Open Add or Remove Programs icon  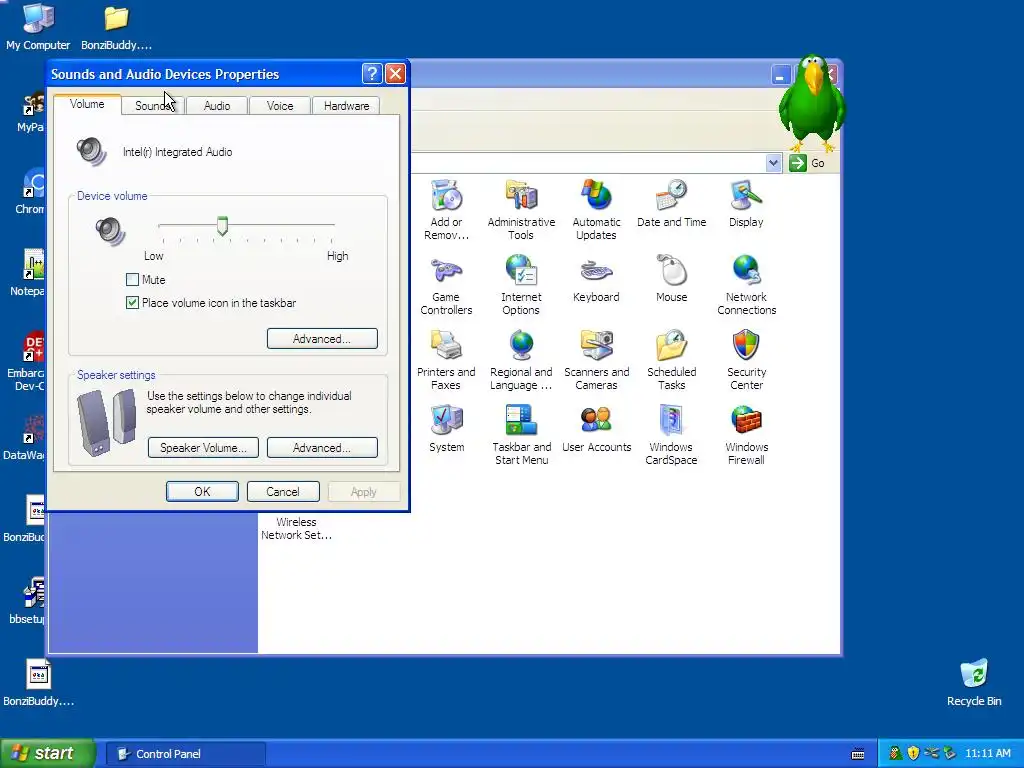coord(446,210)
